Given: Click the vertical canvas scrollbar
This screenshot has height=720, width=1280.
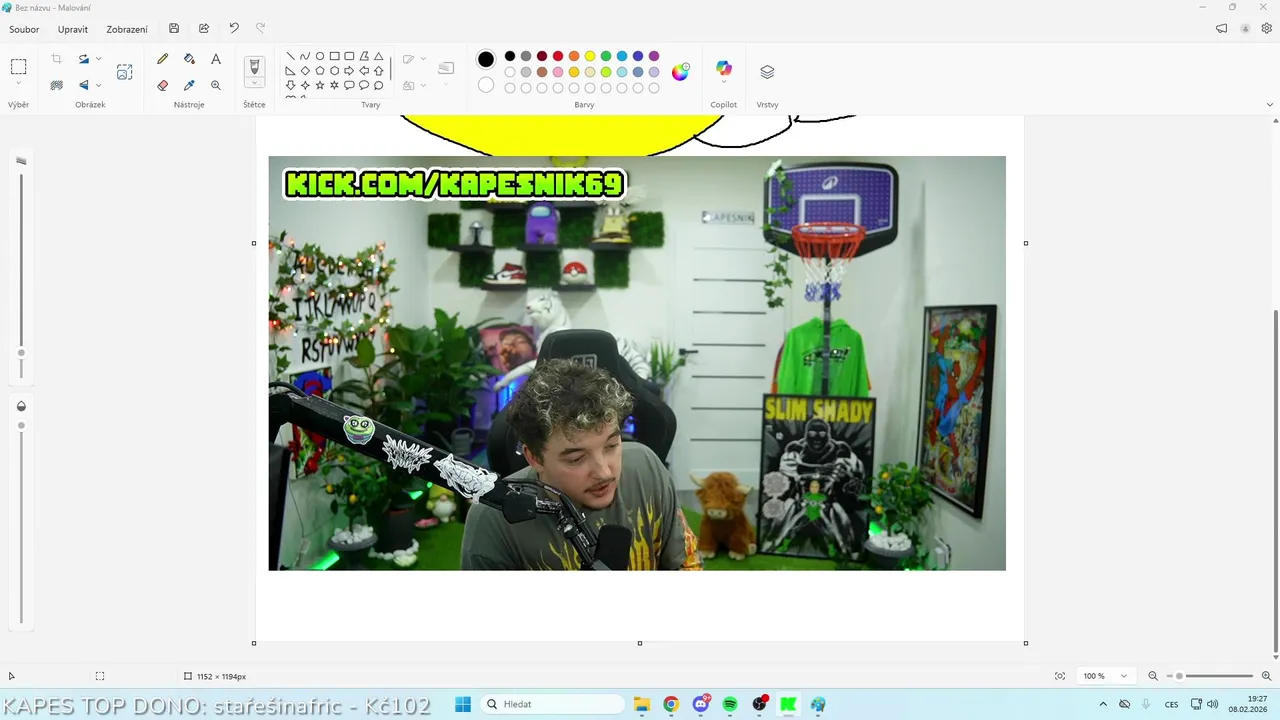Looking at the screenshot, I should coord(1275,480).
